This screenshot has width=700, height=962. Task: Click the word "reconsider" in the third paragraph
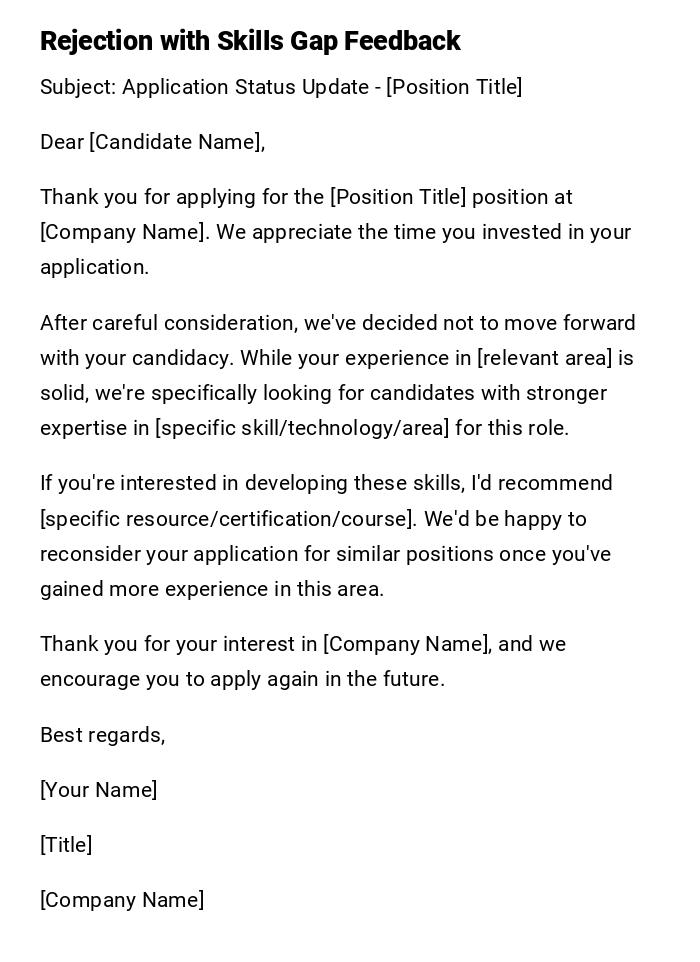point(90,554)
